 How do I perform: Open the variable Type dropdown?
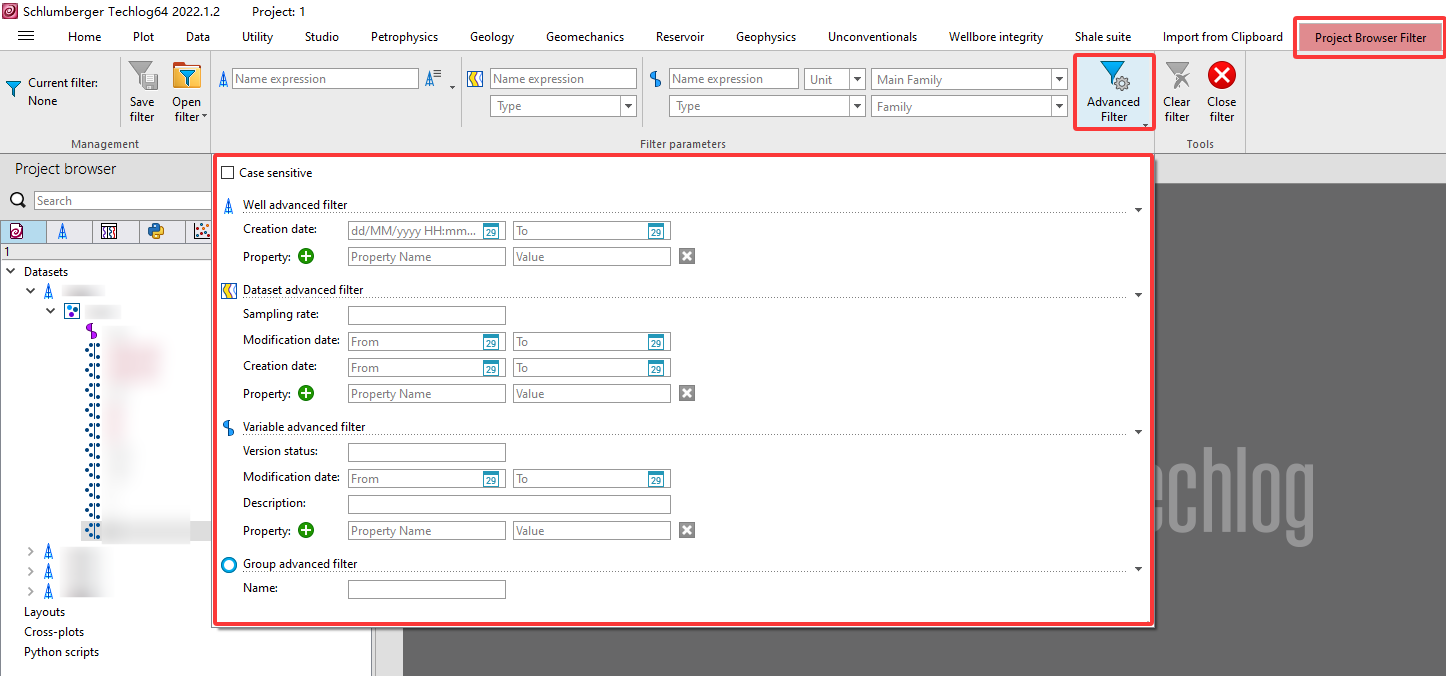coord(858,106)
